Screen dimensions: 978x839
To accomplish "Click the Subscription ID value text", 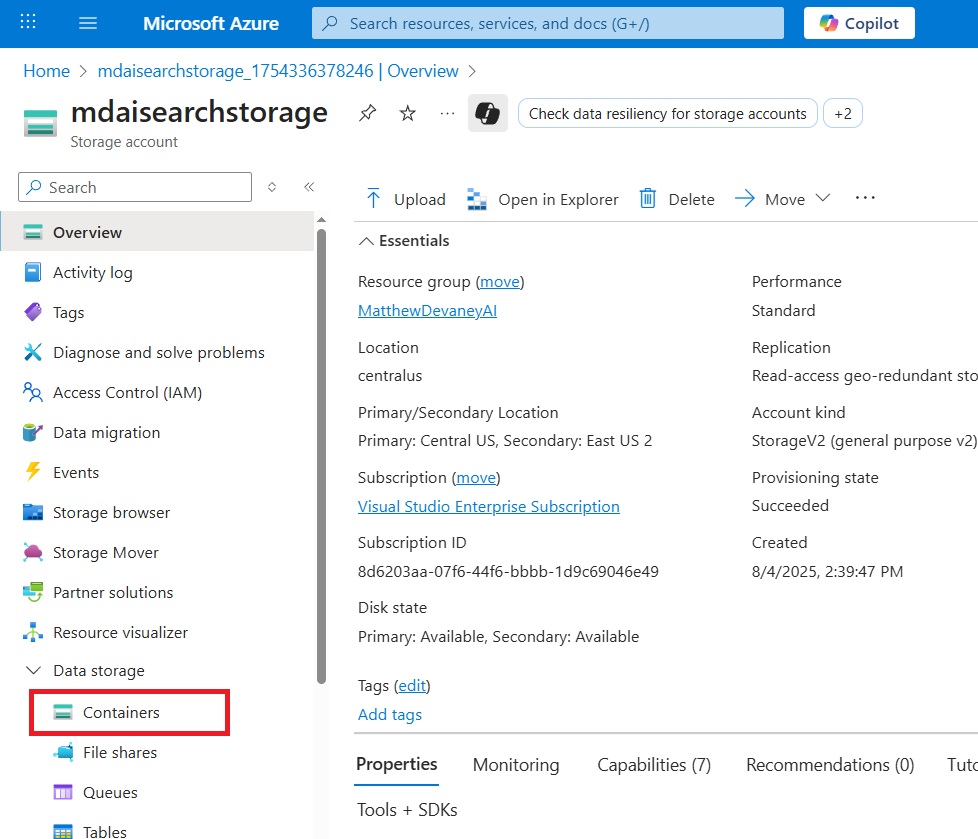I will pos(508,571).
